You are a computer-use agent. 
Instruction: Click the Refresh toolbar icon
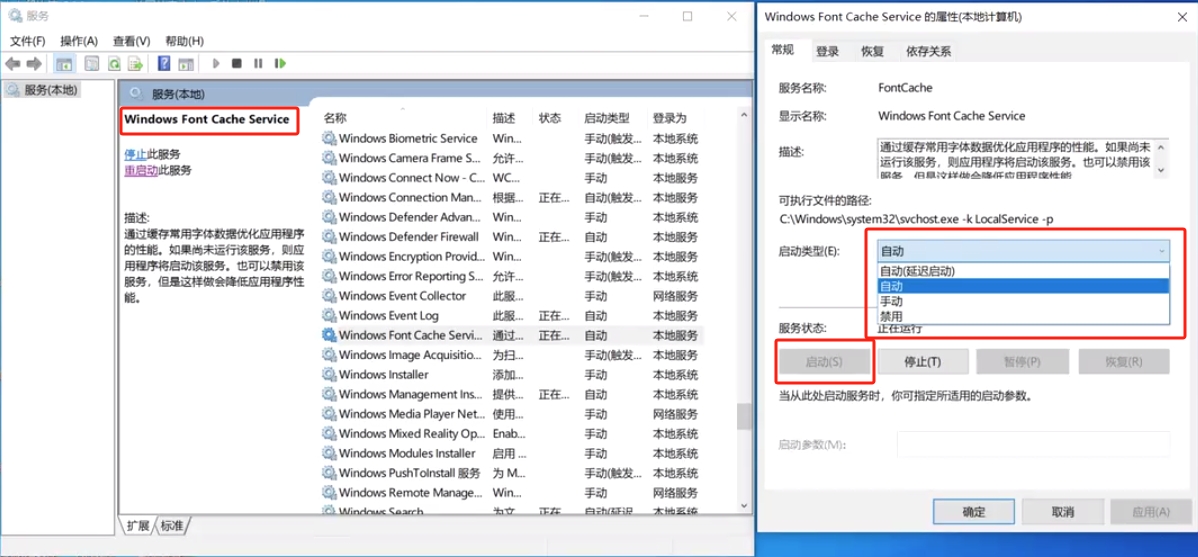coord(114,63)
